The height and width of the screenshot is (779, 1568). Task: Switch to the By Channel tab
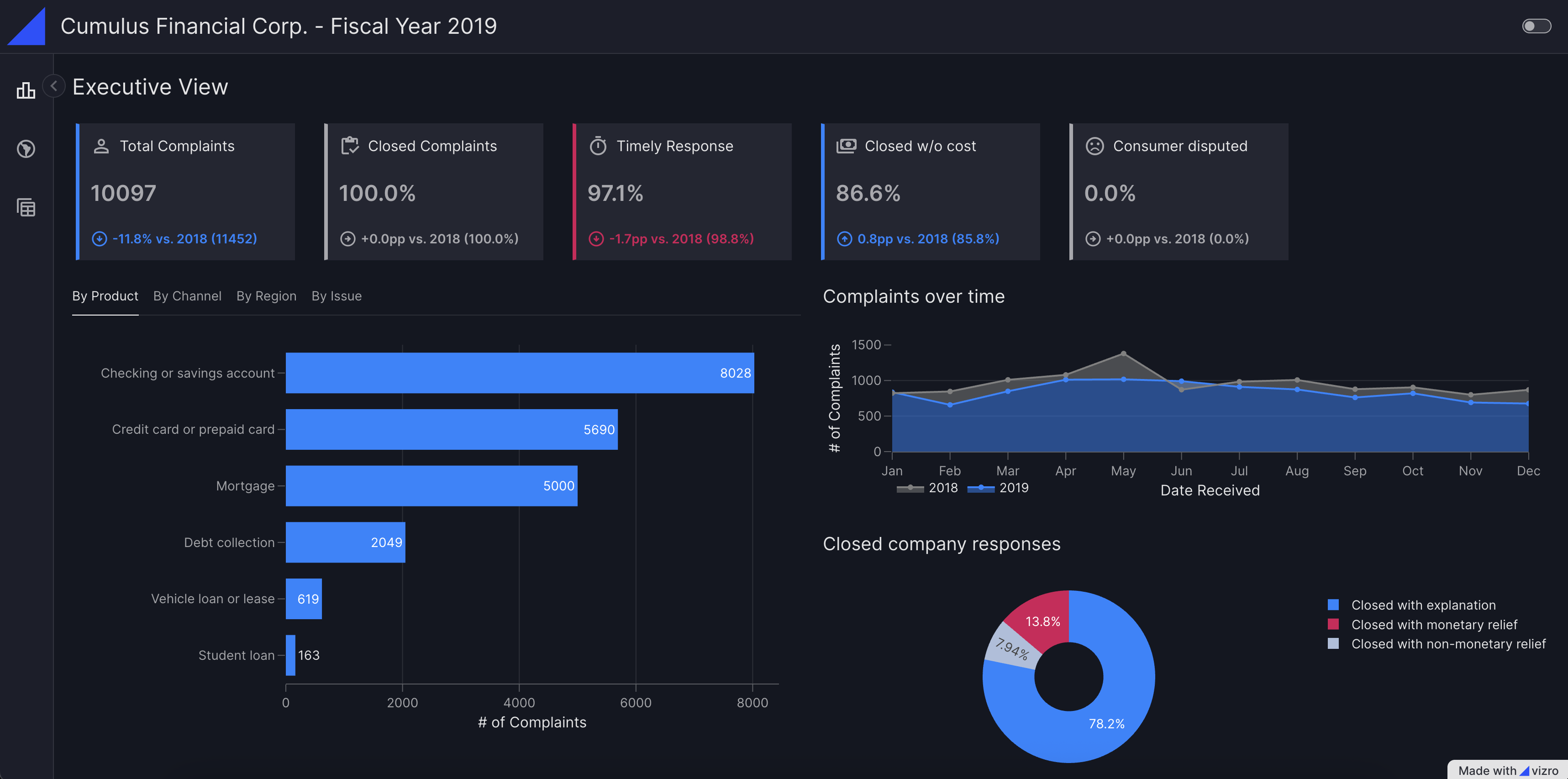click(187, 296)
